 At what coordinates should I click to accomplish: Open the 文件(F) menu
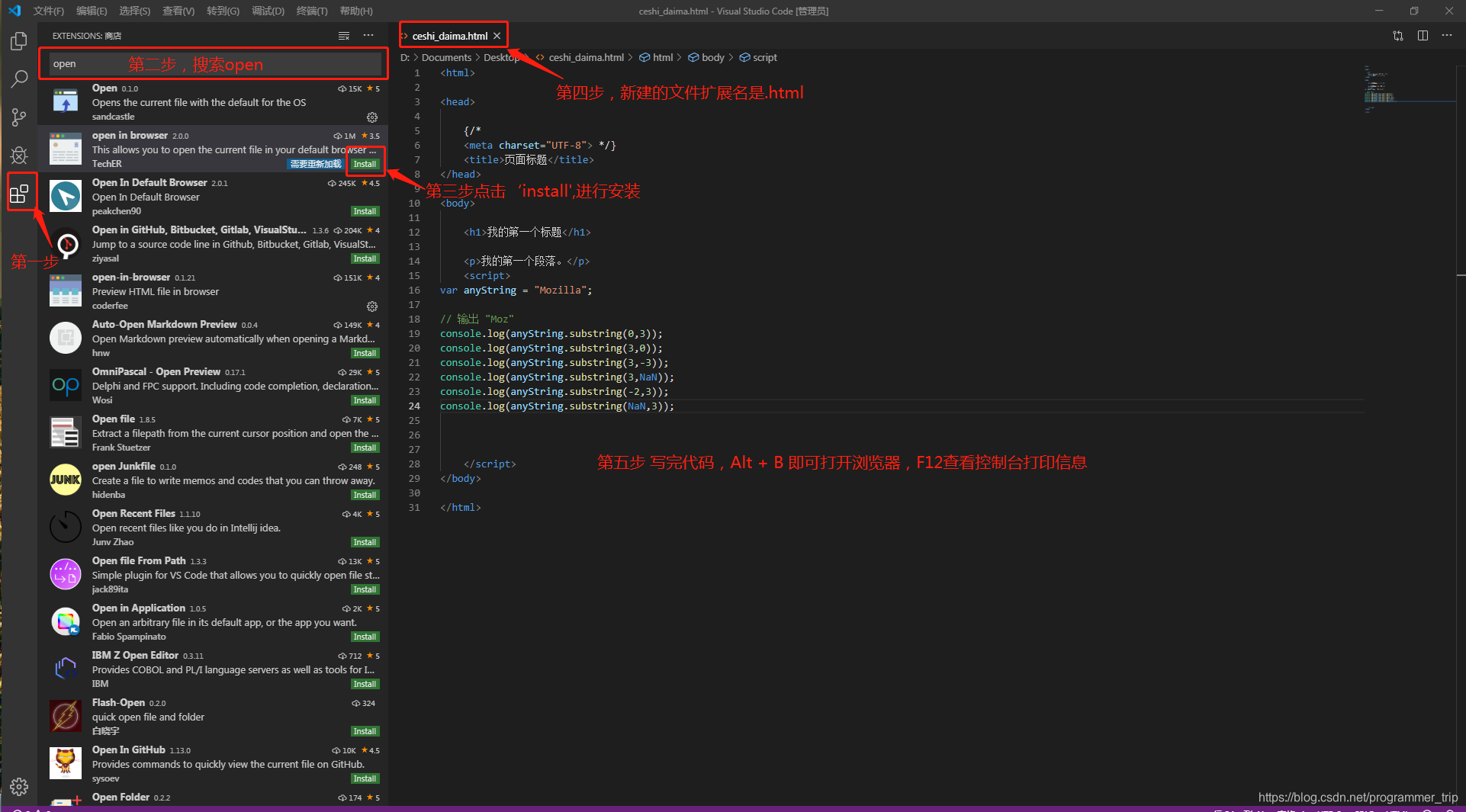(49, 11)
